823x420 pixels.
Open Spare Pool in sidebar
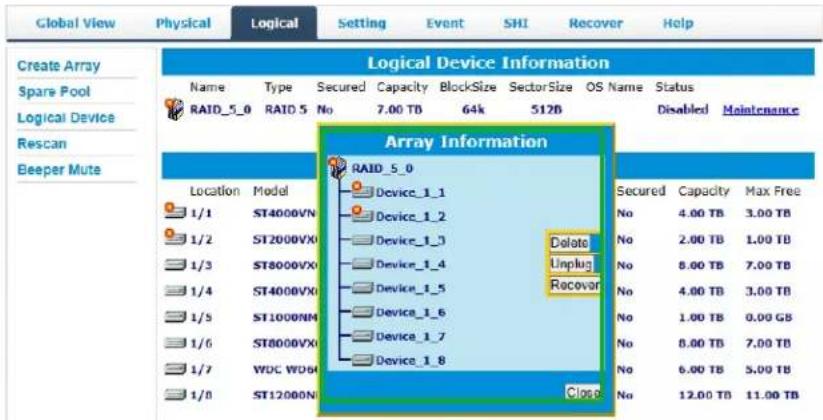[x=54, y=92]
